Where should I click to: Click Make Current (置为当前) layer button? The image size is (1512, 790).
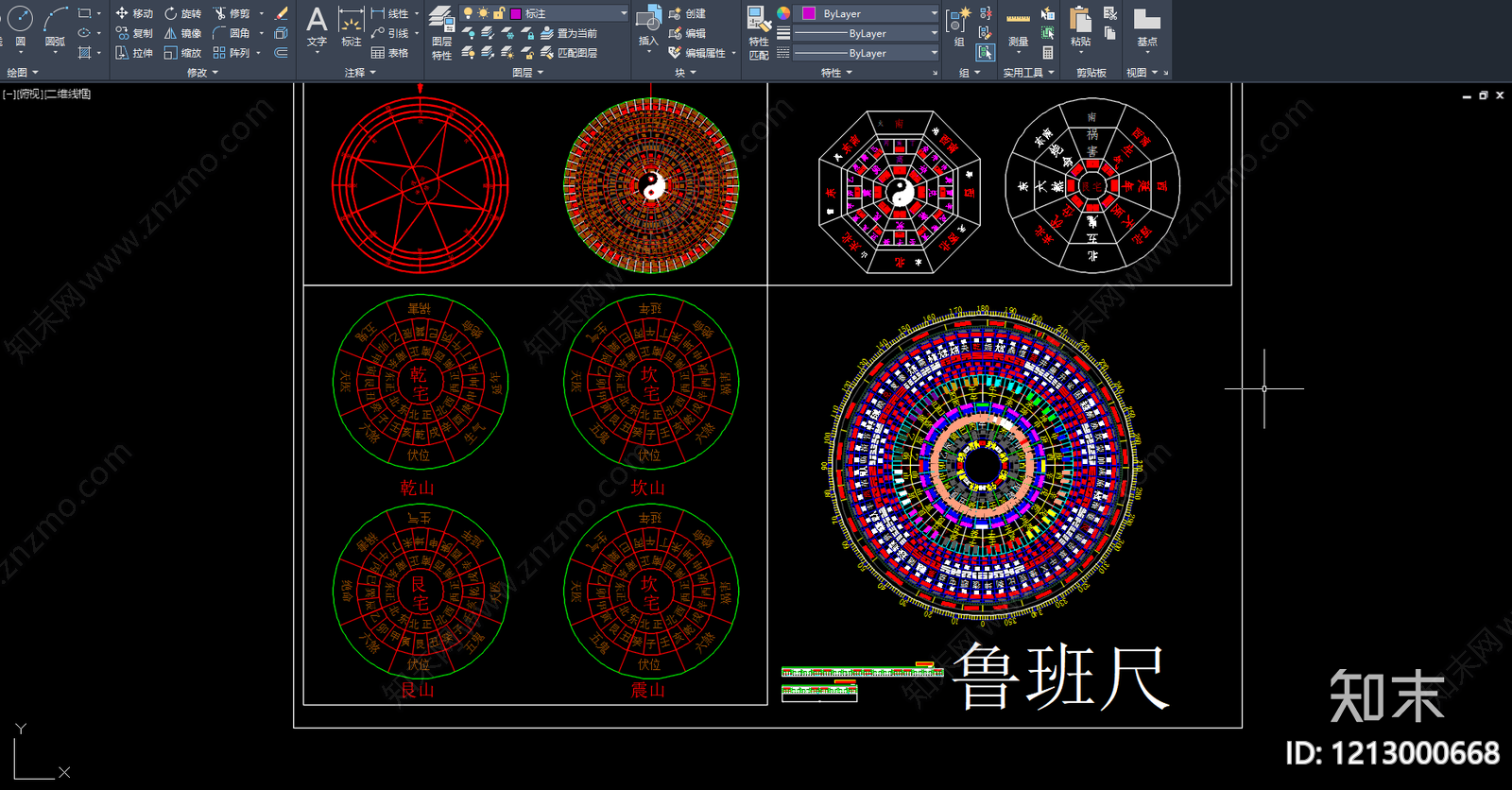[x=569, y=33]
